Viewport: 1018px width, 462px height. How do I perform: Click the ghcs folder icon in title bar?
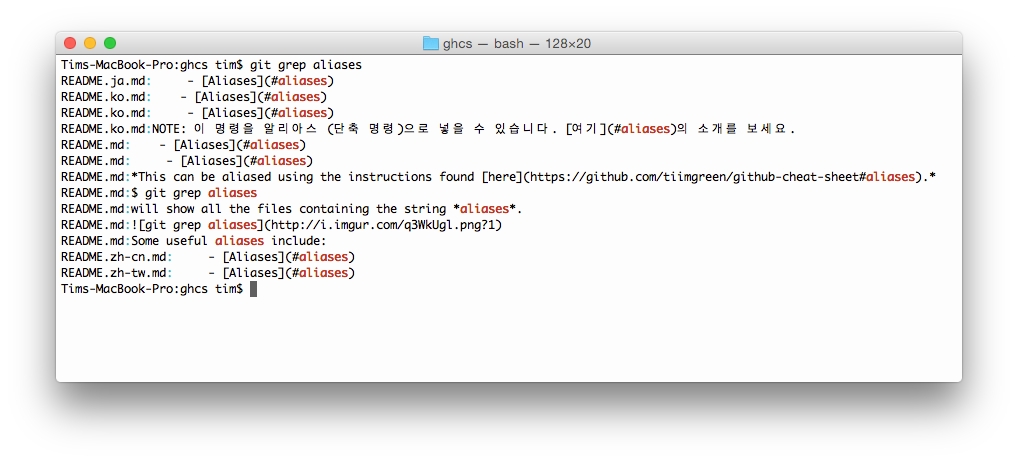coord(431,43)
